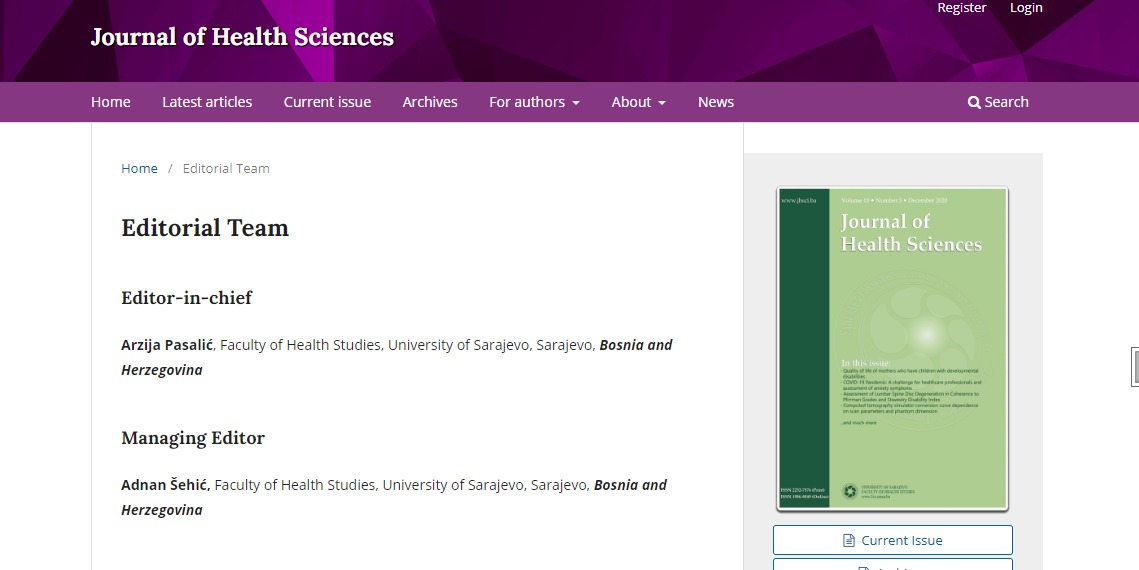Expand the For authors dropdown

pyautogui.click(x=534, y=102)
